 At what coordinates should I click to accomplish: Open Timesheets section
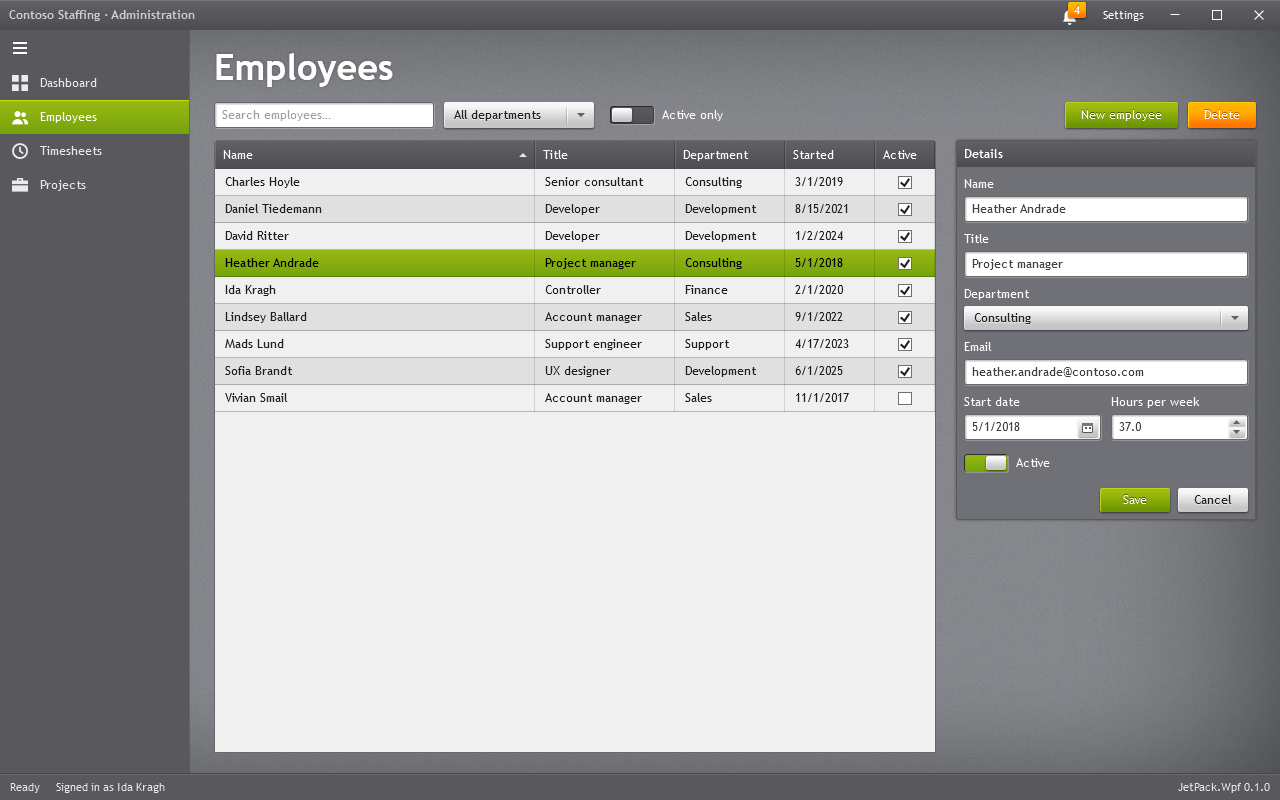click(x=95, y=151)
